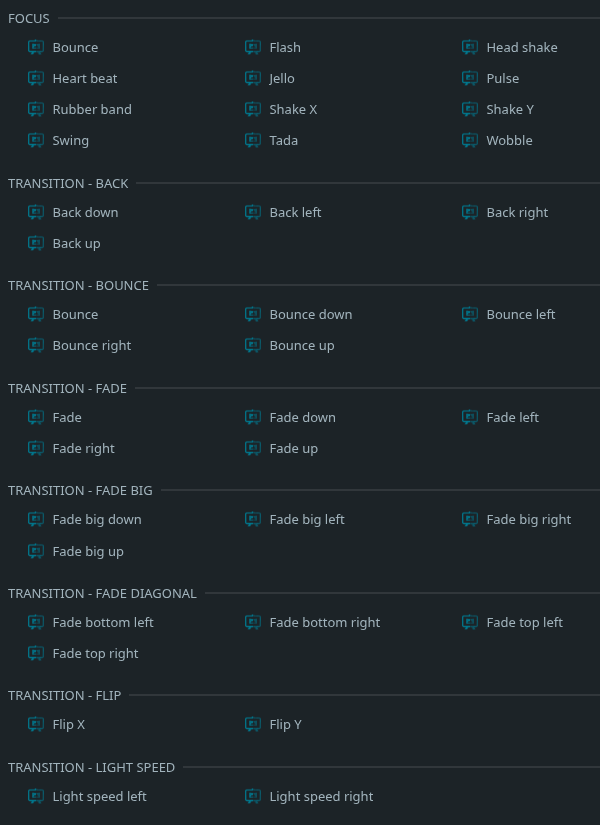The height and width of the screenshot is (825, 600).
Task: Click the icon beside Heart beat
Action: tap(36, 78)
